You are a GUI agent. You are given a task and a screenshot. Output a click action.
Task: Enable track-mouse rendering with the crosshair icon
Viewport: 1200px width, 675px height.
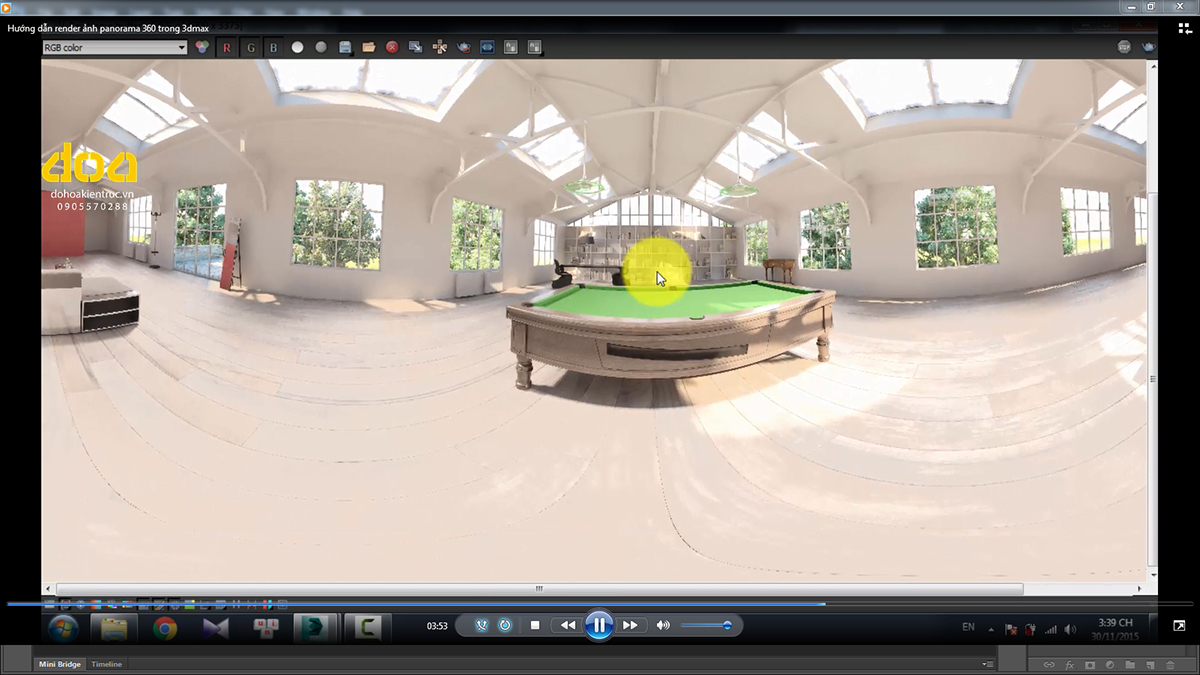440,46
